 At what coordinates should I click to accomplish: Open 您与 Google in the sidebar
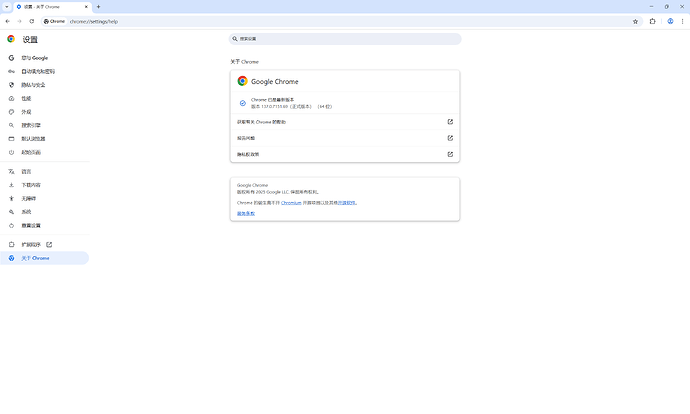point(44,58)
